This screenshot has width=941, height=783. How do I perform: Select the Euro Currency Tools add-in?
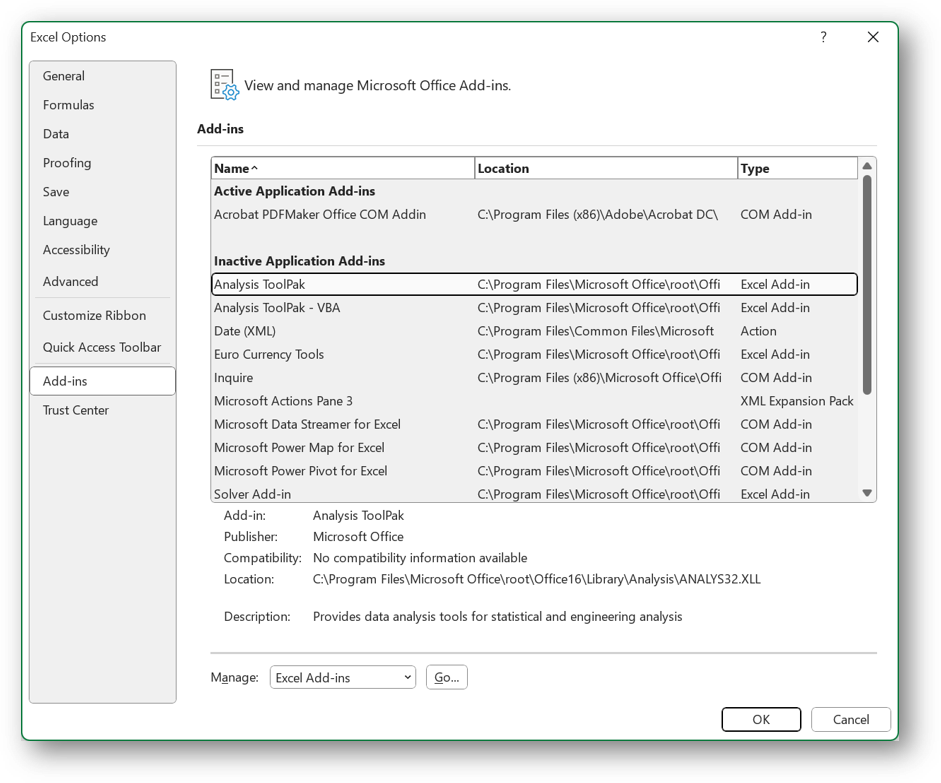pyautogui.click(x=400, y=354)
